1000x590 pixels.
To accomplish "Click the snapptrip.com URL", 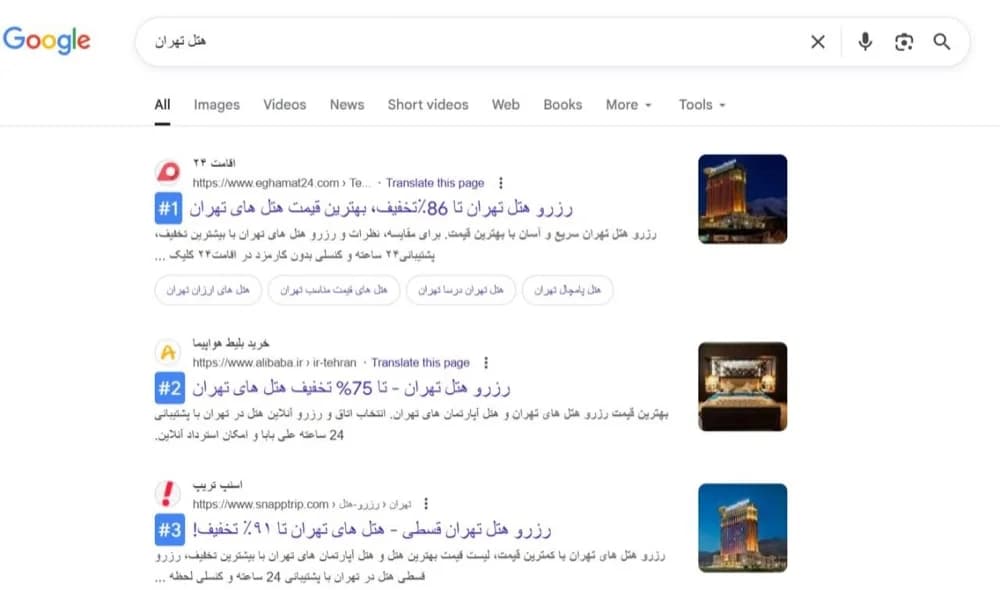I will pyautogui.click(x=302, y=505).
